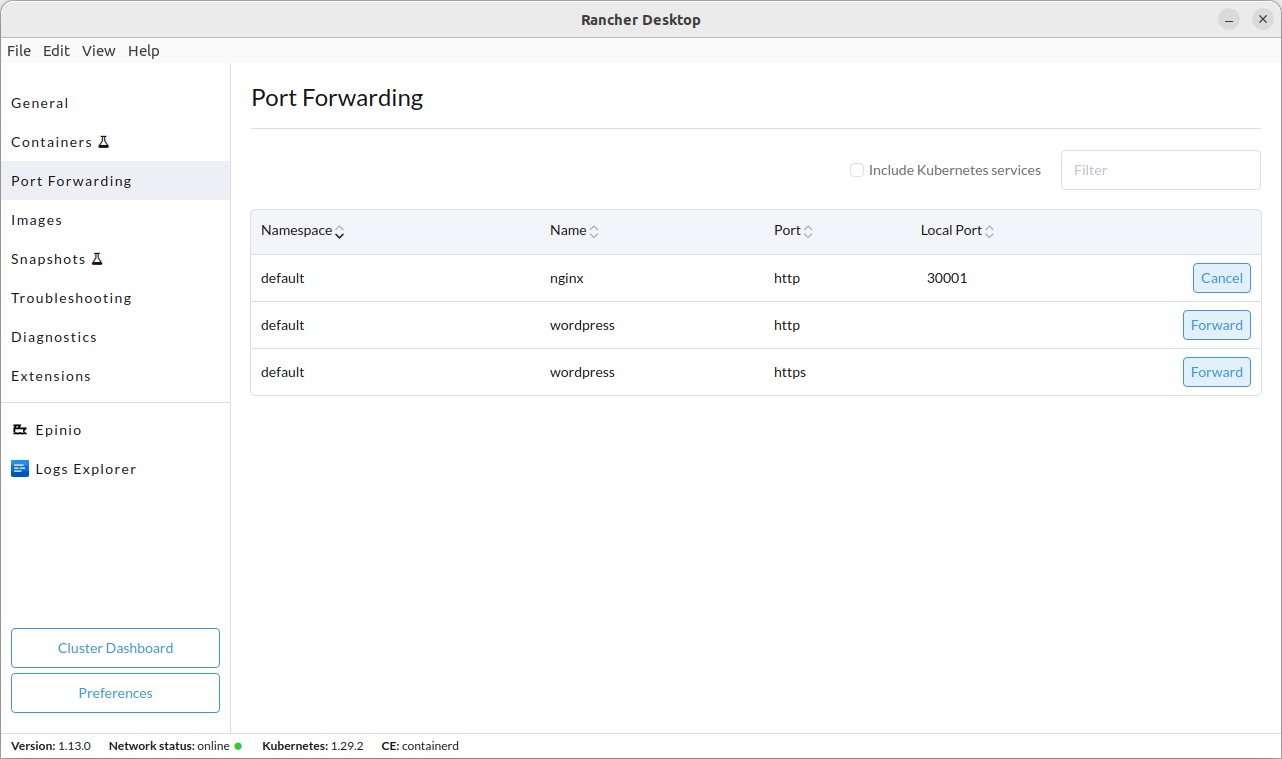Viewport: 1282px width, 759px height.
Task: Focus the Filter input field
Action: (x=1161, y=170)
